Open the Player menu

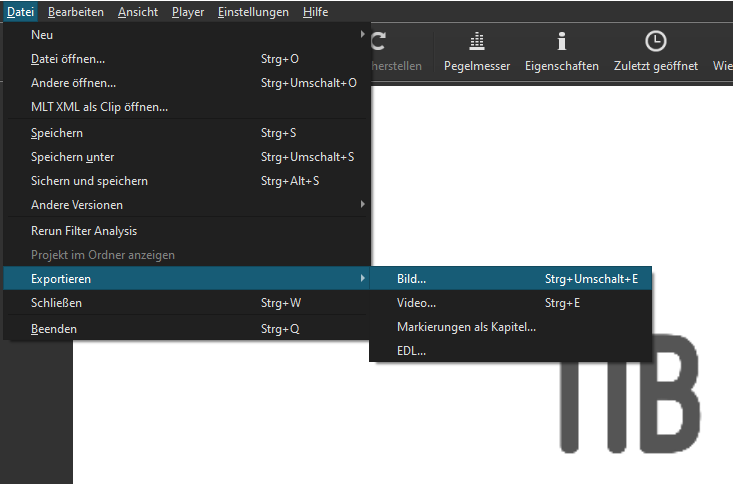tap(188, 12)
